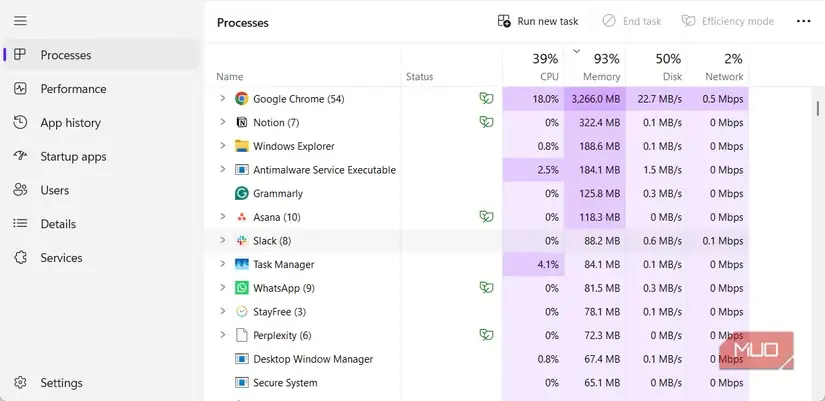Select the Google Chrome app icon
The height and width of the screenshot is (401, 825).
pos(242,98)
